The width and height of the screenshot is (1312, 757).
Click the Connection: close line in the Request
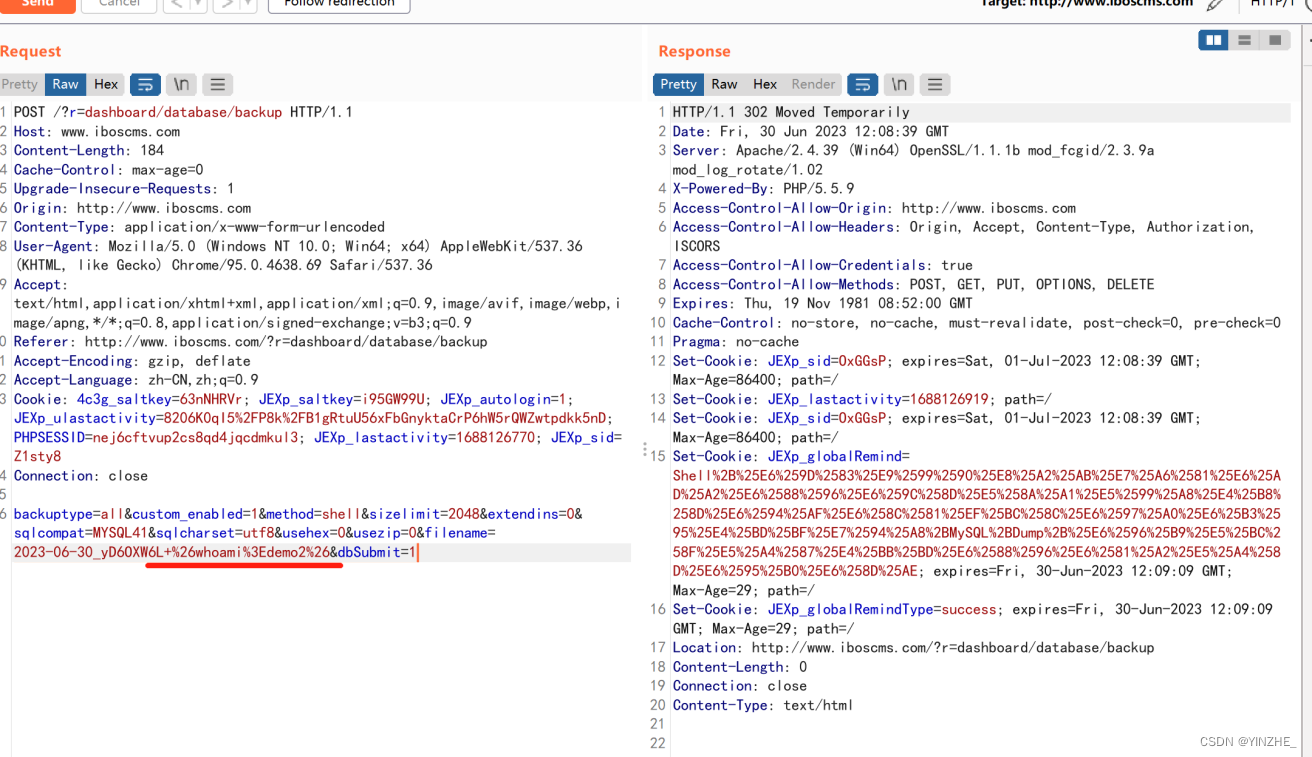(81, 475)
